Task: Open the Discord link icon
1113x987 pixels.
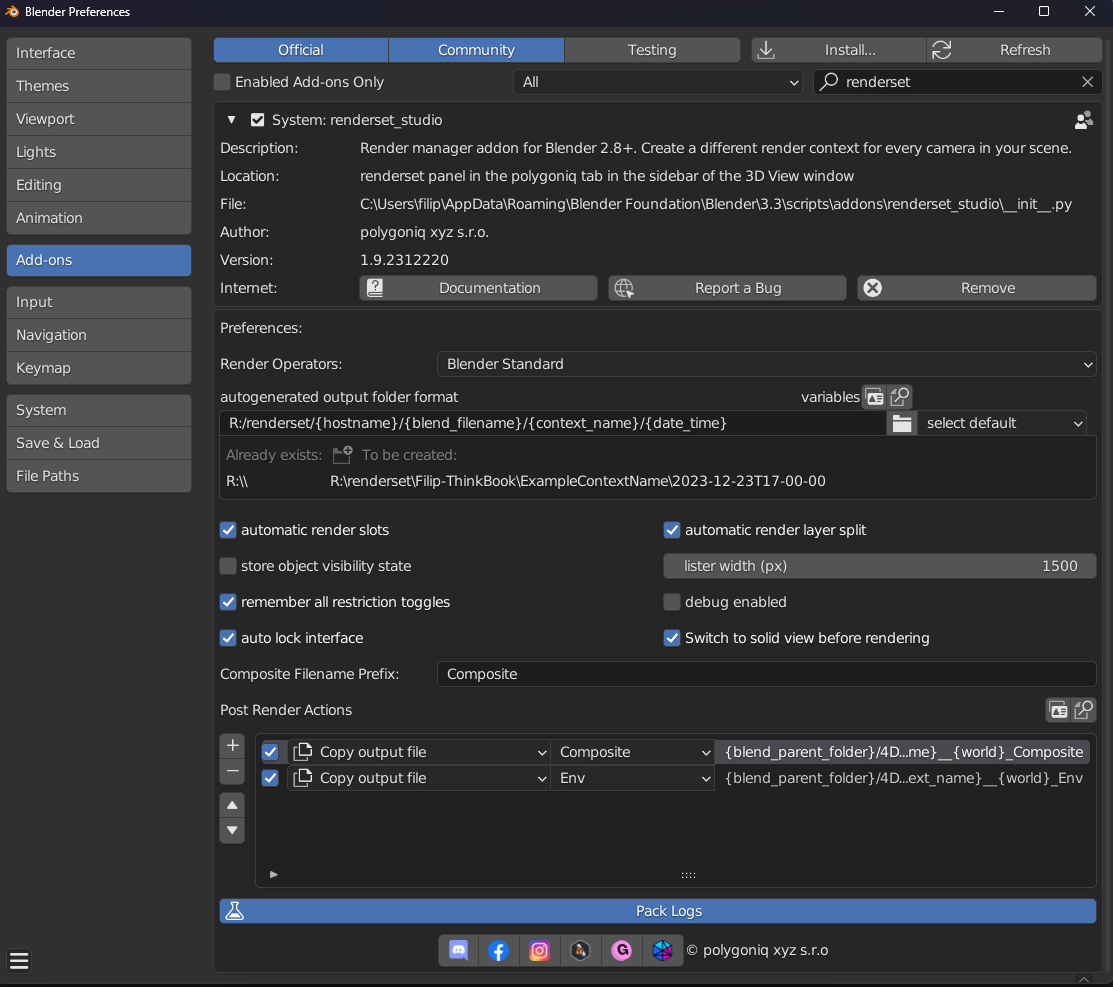Action: pyautogui.click(x=459, y=950)
